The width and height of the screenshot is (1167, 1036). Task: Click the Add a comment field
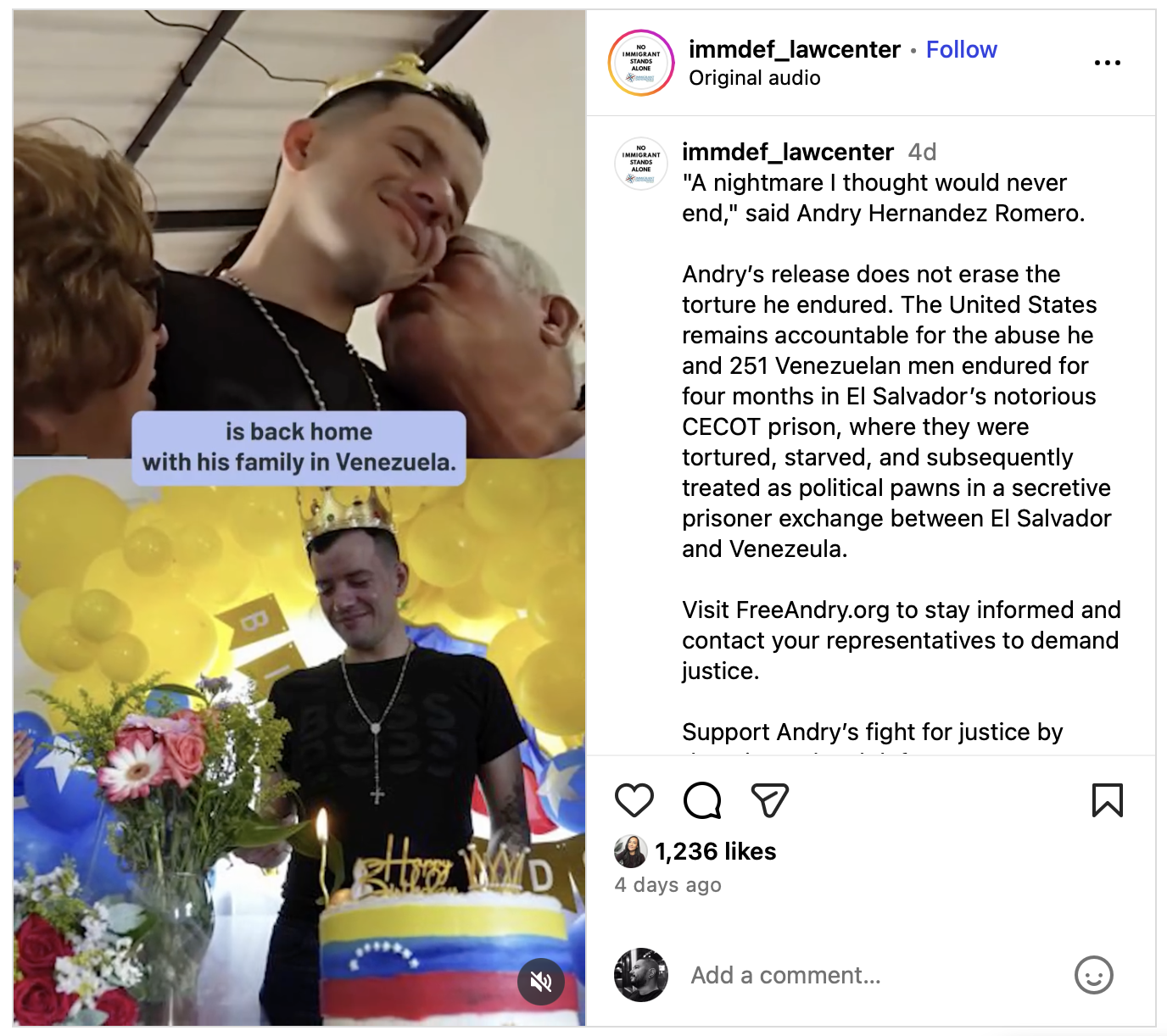(x=874, y=975)
